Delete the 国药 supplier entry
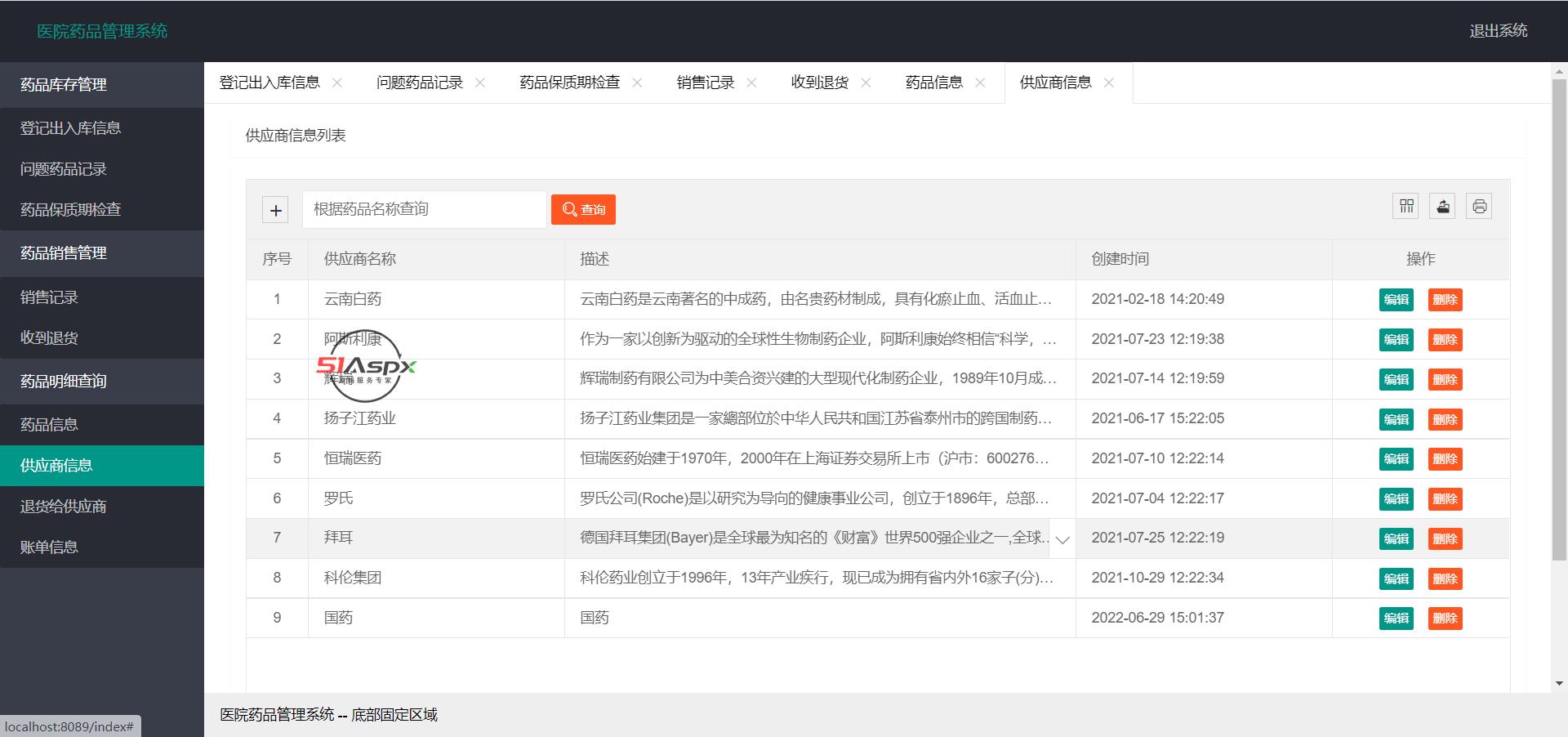The image size is (1568, 737). point(1445,619)
